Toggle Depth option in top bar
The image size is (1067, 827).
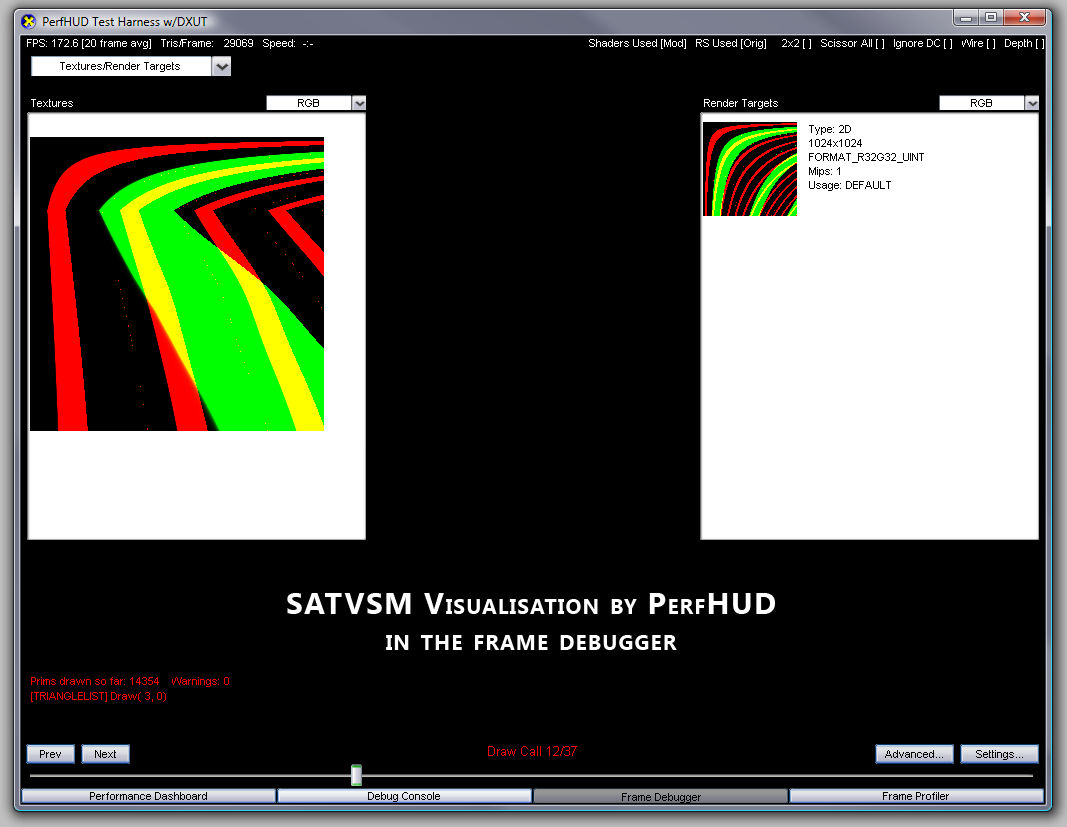(1024, 44)
